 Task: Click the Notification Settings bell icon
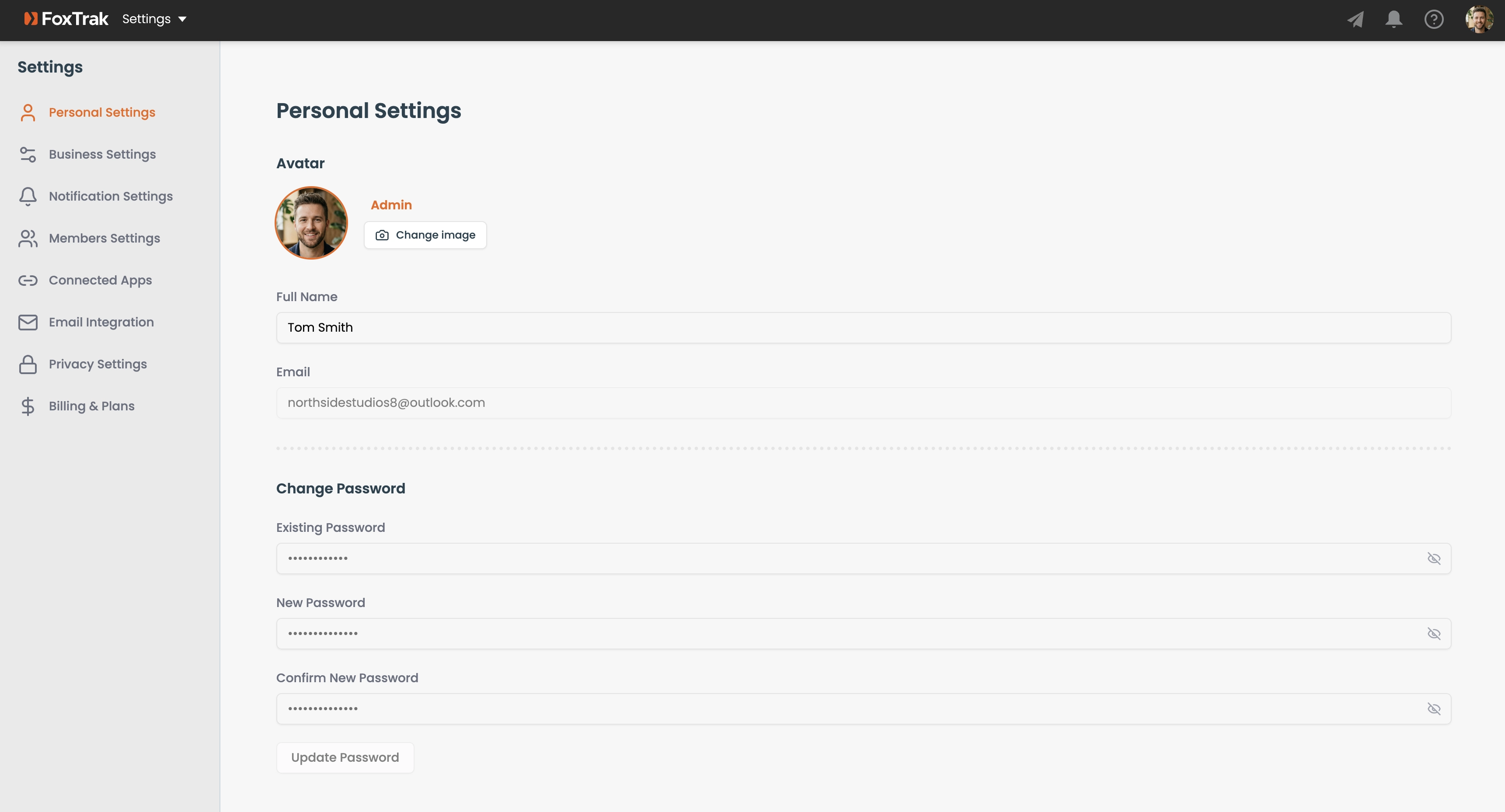(28, 197)
